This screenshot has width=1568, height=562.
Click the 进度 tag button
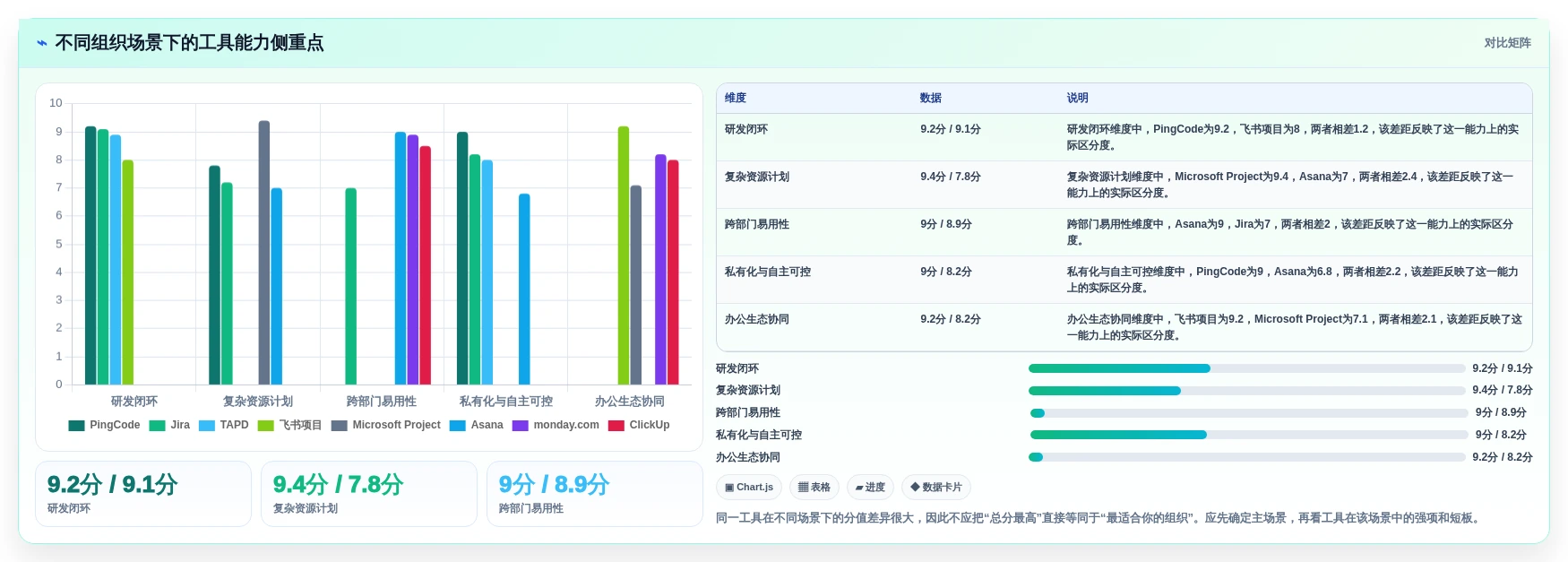(x=870, y=487)
